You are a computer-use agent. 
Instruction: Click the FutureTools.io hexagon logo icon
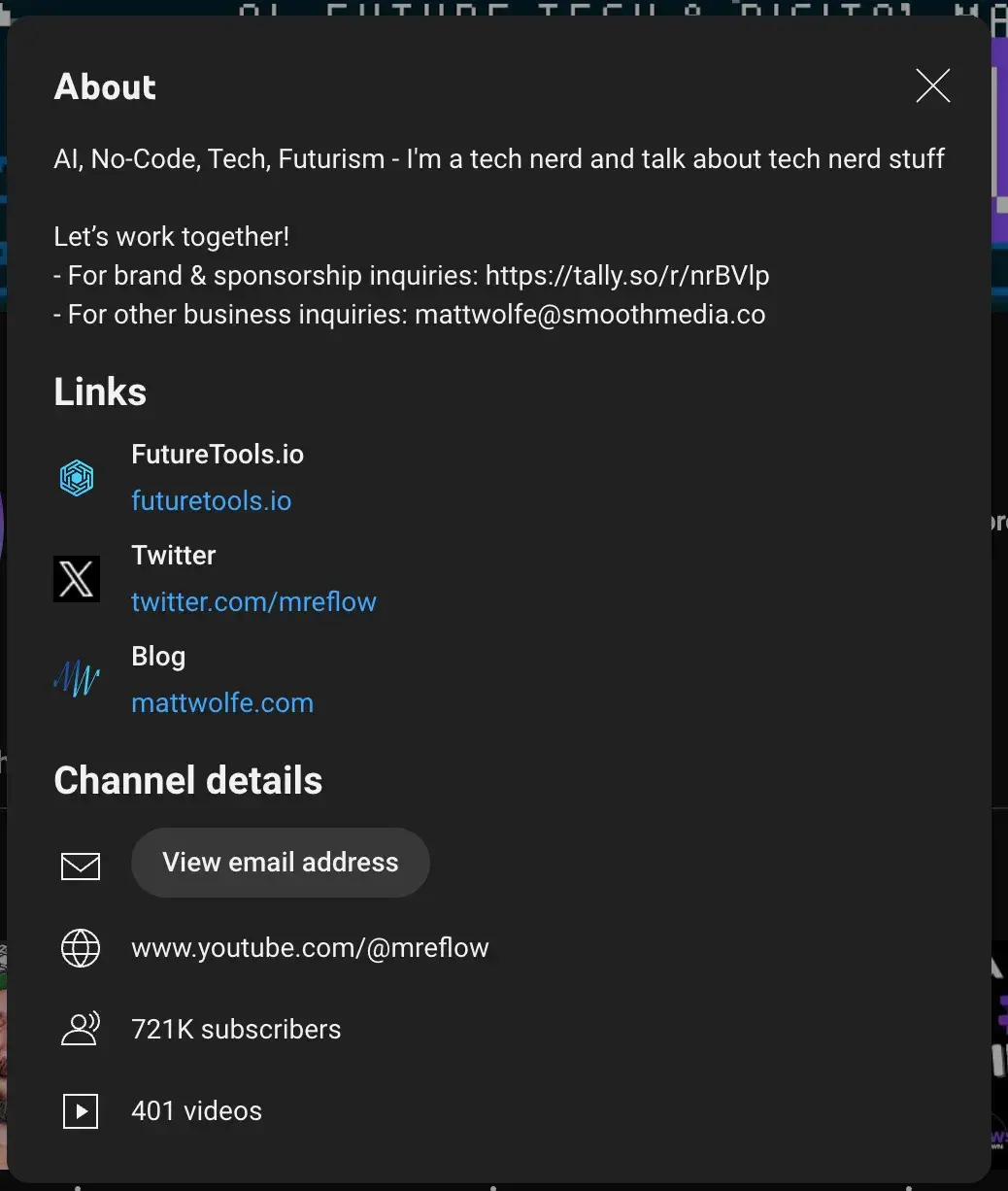pyautogui.click(x=77, y=478)
